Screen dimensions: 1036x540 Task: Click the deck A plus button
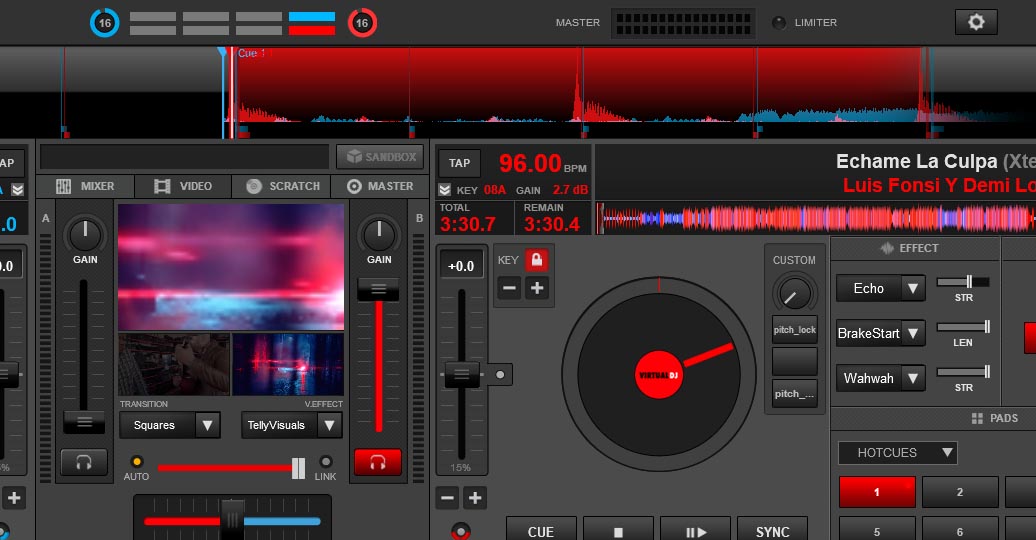coord(14,498)
